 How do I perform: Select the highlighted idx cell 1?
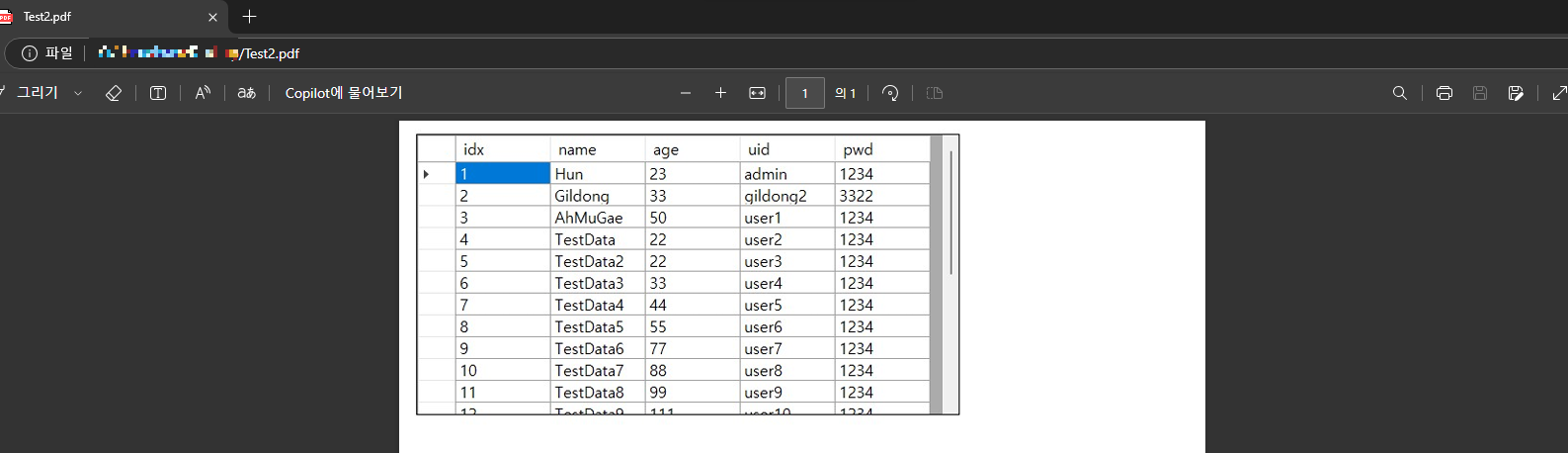click(x=503, y=174)
